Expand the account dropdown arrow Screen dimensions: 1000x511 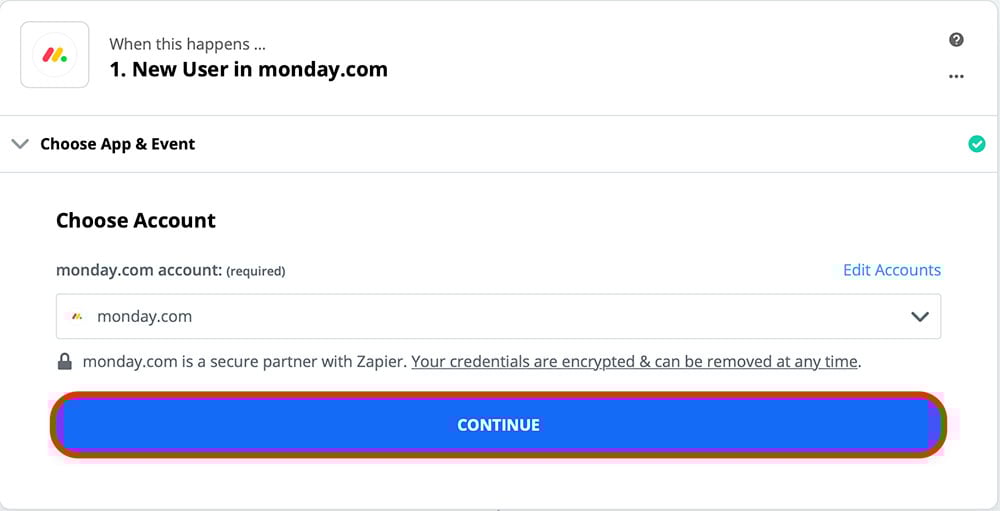[920, 317]
